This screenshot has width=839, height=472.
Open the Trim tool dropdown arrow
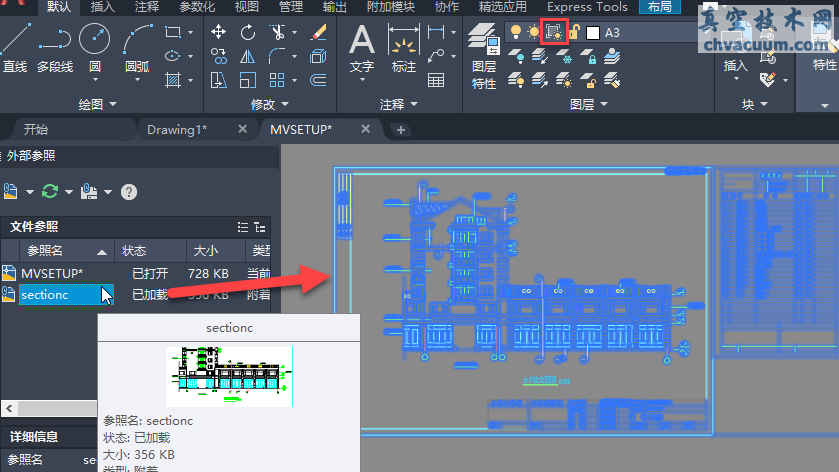tap(294, 32)
